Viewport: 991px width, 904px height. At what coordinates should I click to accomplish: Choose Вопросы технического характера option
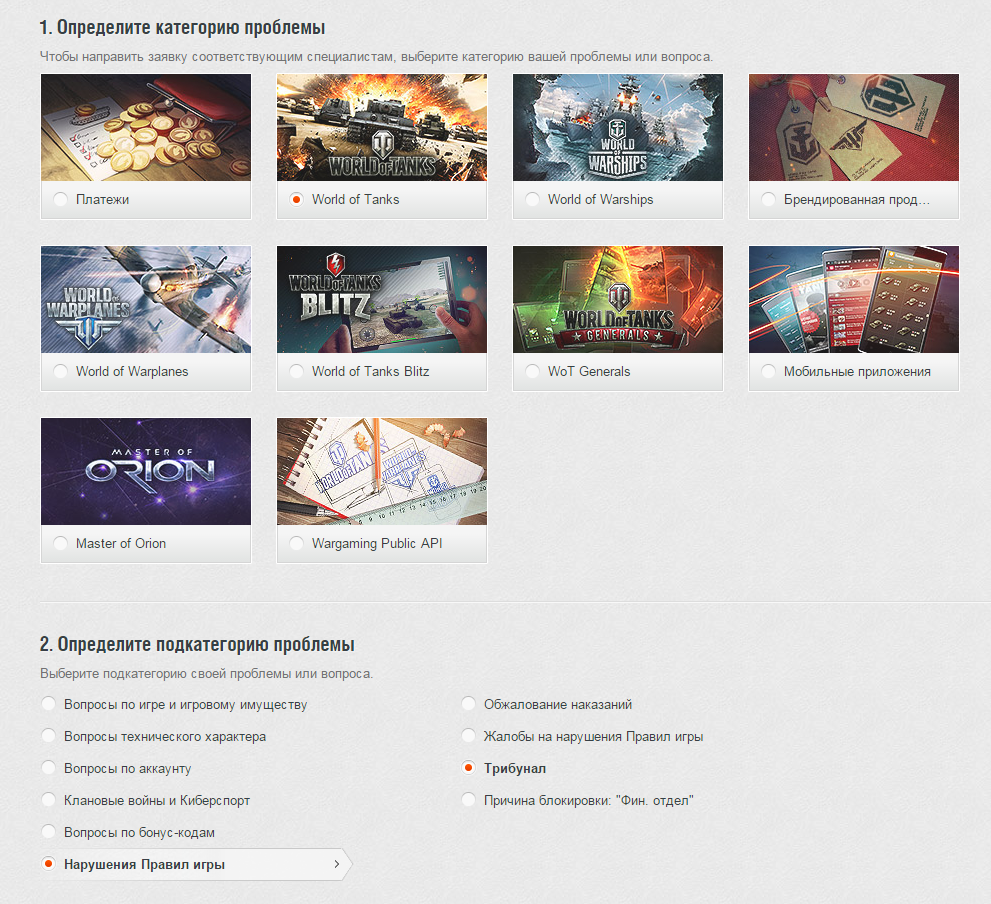154,736
